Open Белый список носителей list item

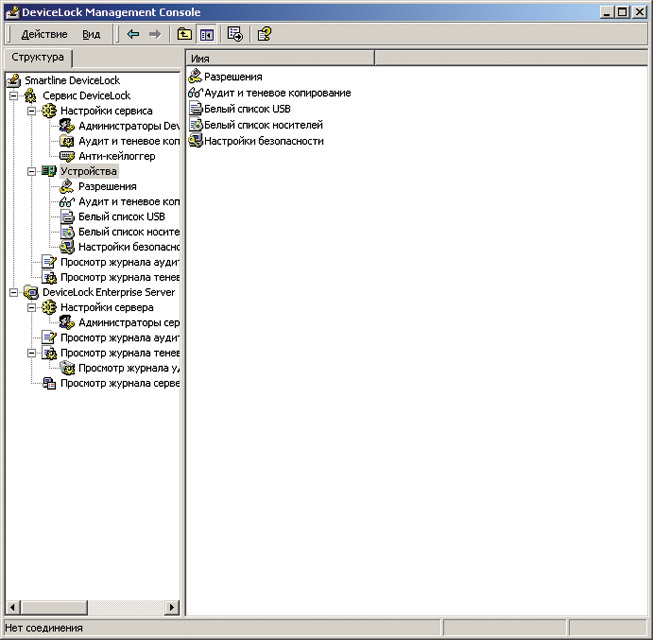(x=264, y=125)
